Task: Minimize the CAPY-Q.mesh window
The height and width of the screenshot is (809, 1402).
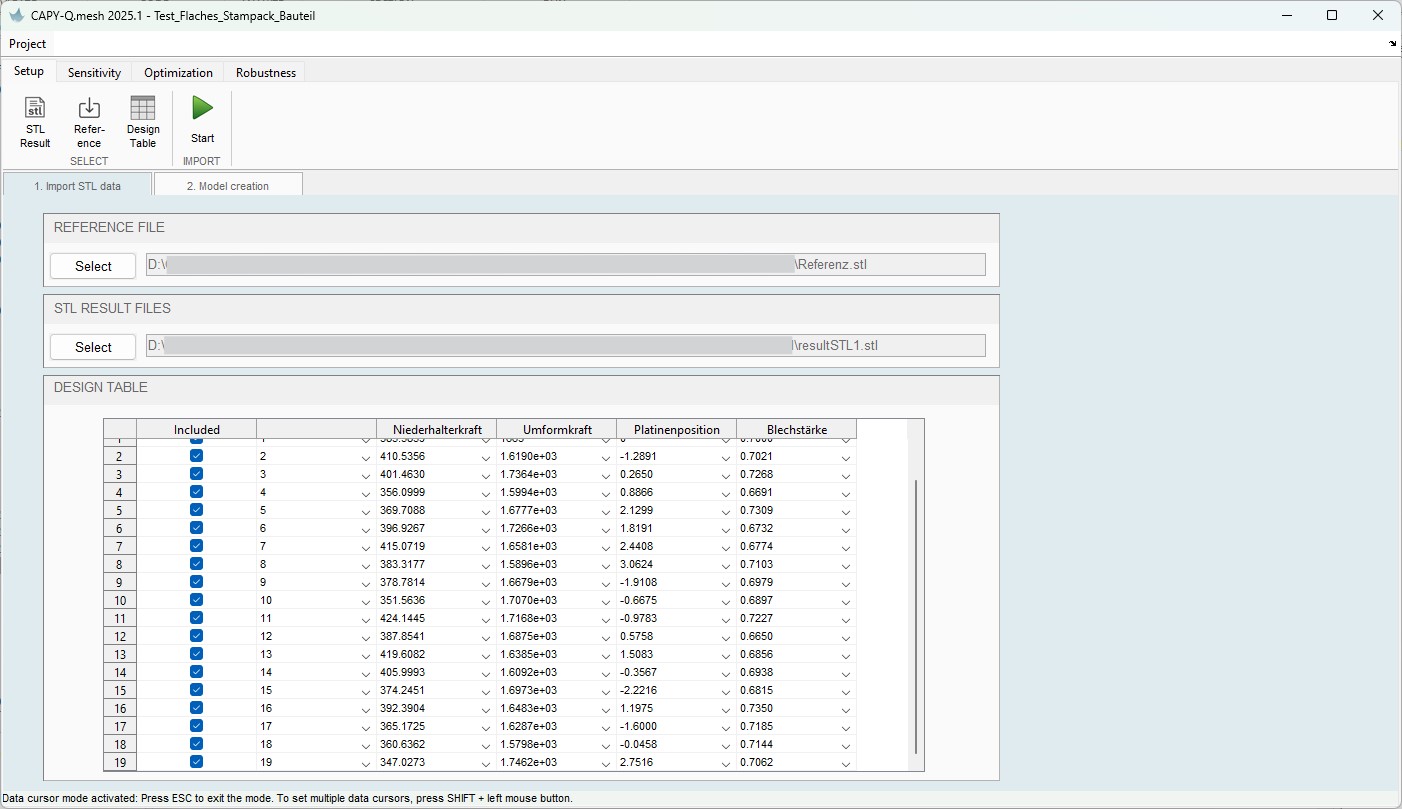Action: click(x=1287, y=15)
